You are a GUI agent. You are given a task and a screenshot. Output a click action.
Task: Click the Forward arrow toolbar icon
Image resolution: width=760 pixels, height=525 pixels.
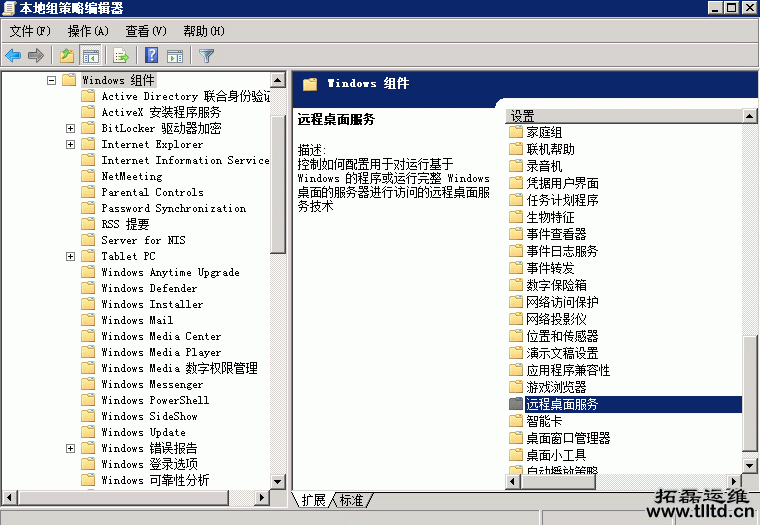click(36, 56)
